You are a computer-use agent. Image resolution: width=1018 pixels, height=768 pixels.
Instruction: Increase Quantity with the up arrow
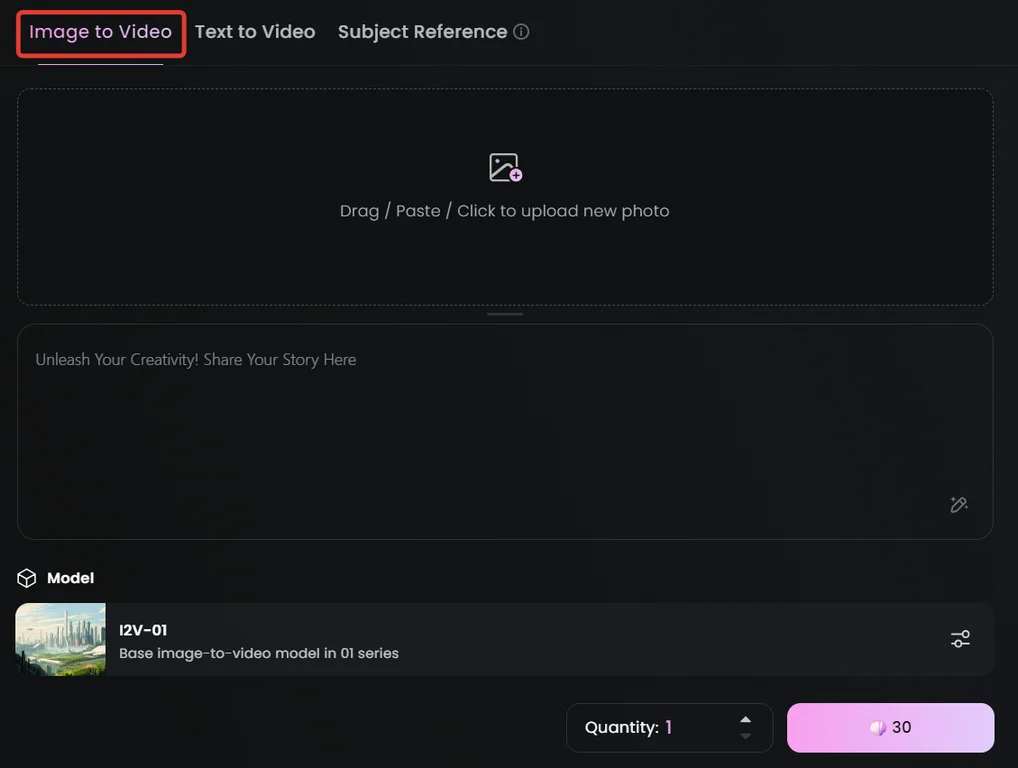[745, 719]
